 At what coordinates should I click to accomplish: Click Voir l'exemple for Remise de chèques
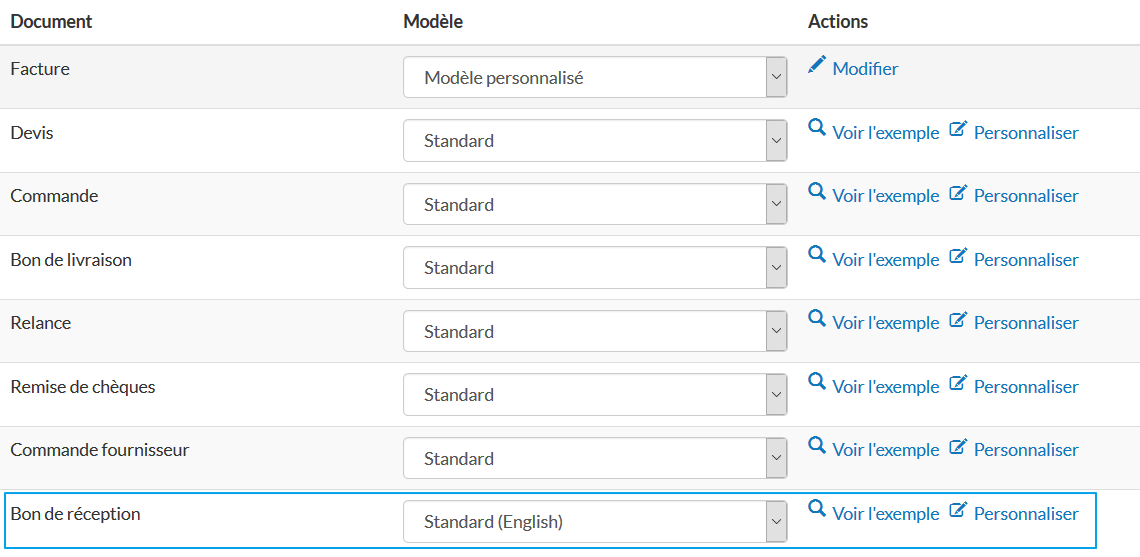click(885, 387)
